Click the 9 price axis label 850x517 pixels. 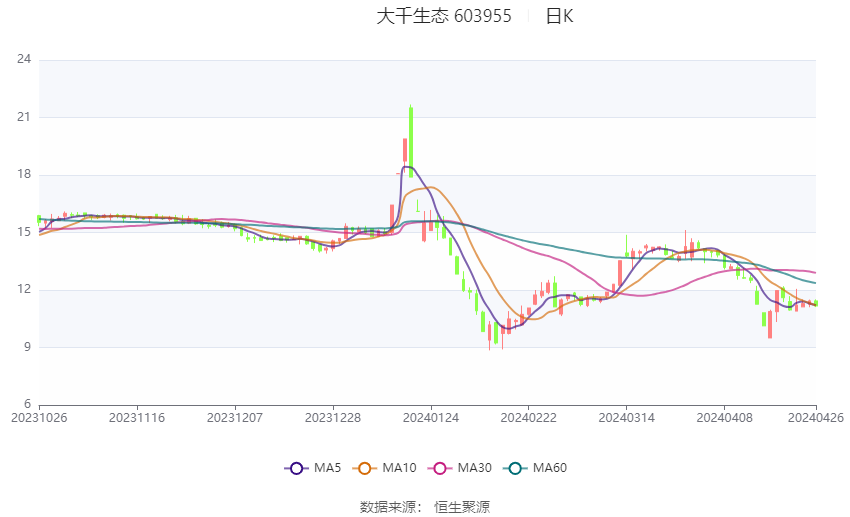click(x=27, y=347)
